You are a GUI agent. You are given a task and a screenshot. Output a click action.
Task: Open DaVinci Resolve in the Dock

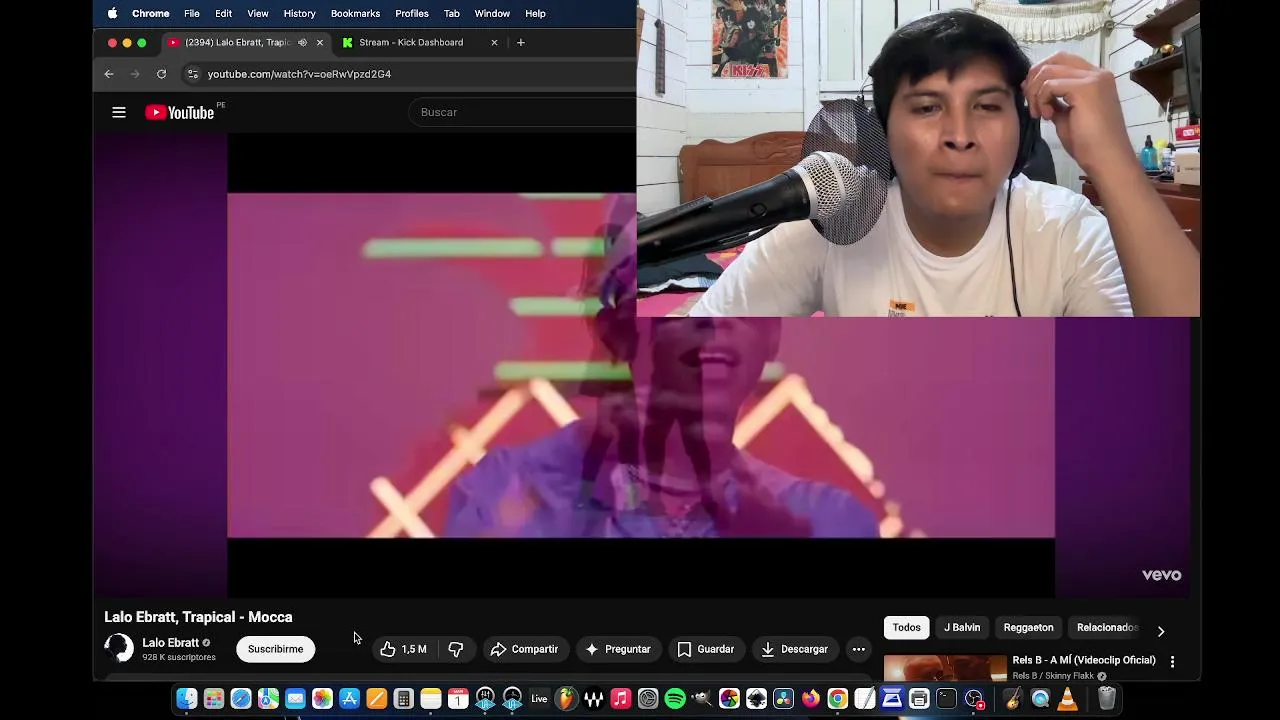point(783,699)
